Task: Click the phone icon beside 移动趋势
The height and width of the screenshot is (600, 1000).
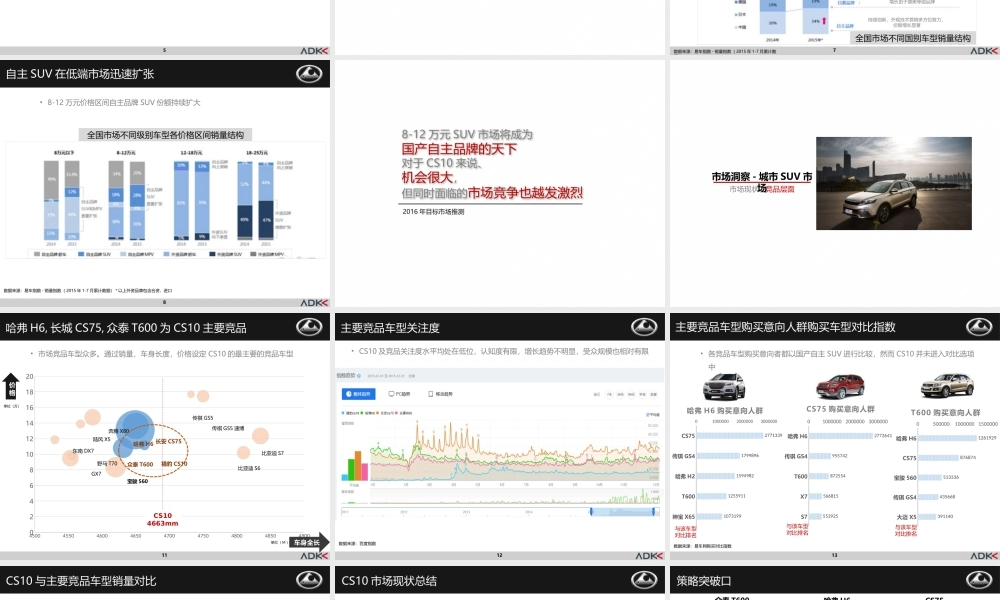Action: [431, 394]
